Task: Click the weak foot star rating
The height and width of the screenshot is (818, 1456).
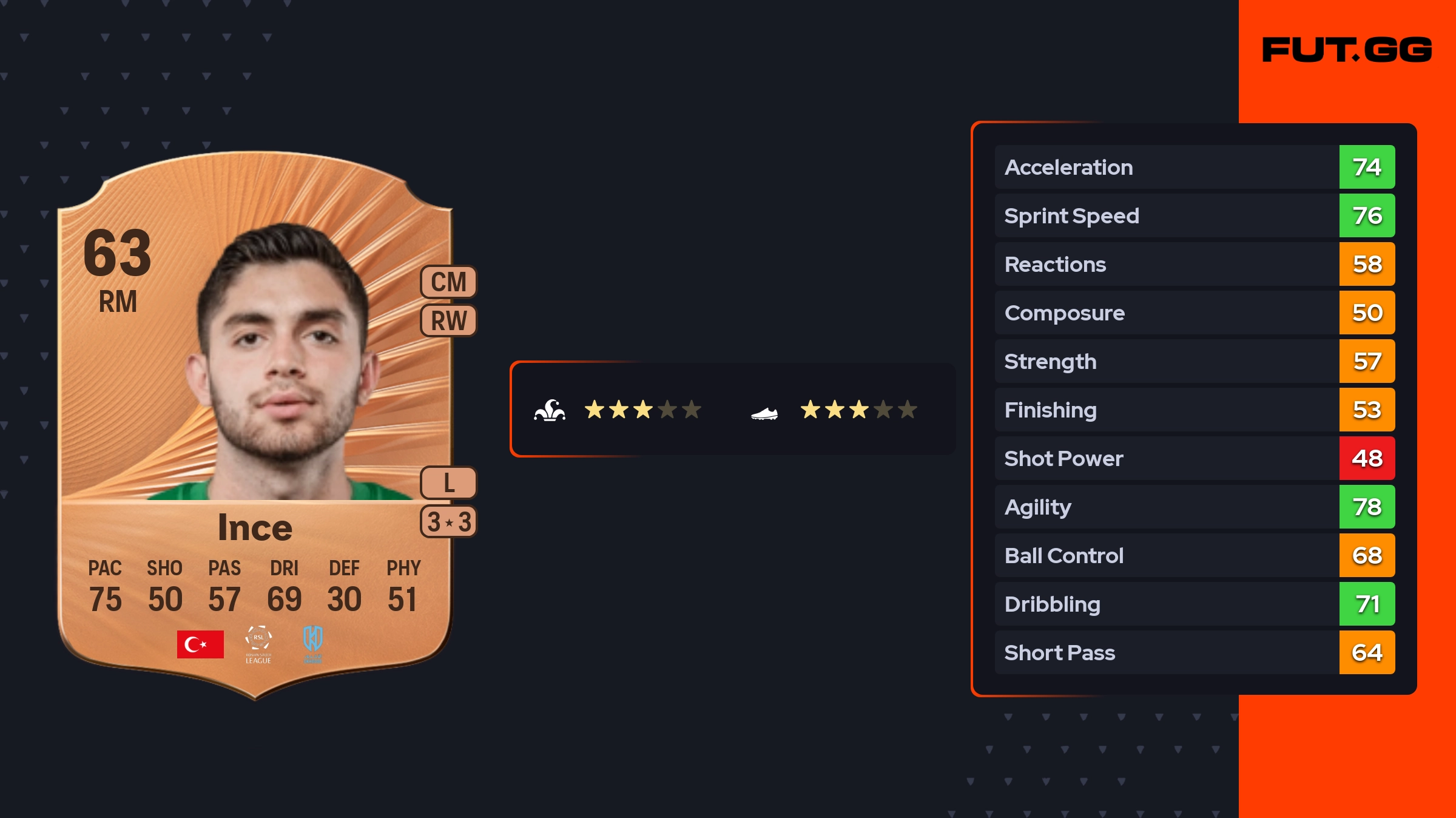Action: 858,410
